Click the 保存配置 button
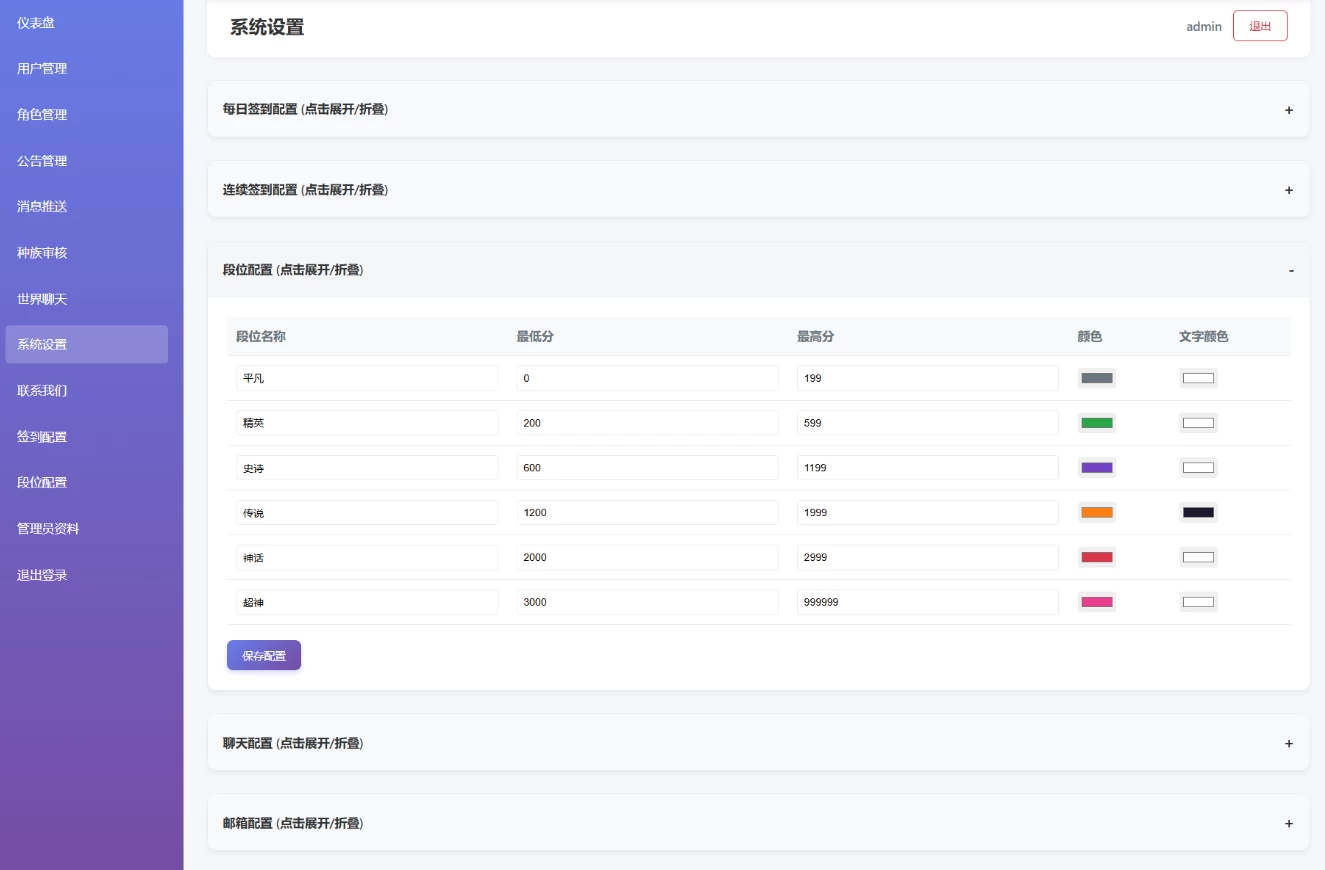This screenshot has height=870, width=1325. tap(263, 655)
